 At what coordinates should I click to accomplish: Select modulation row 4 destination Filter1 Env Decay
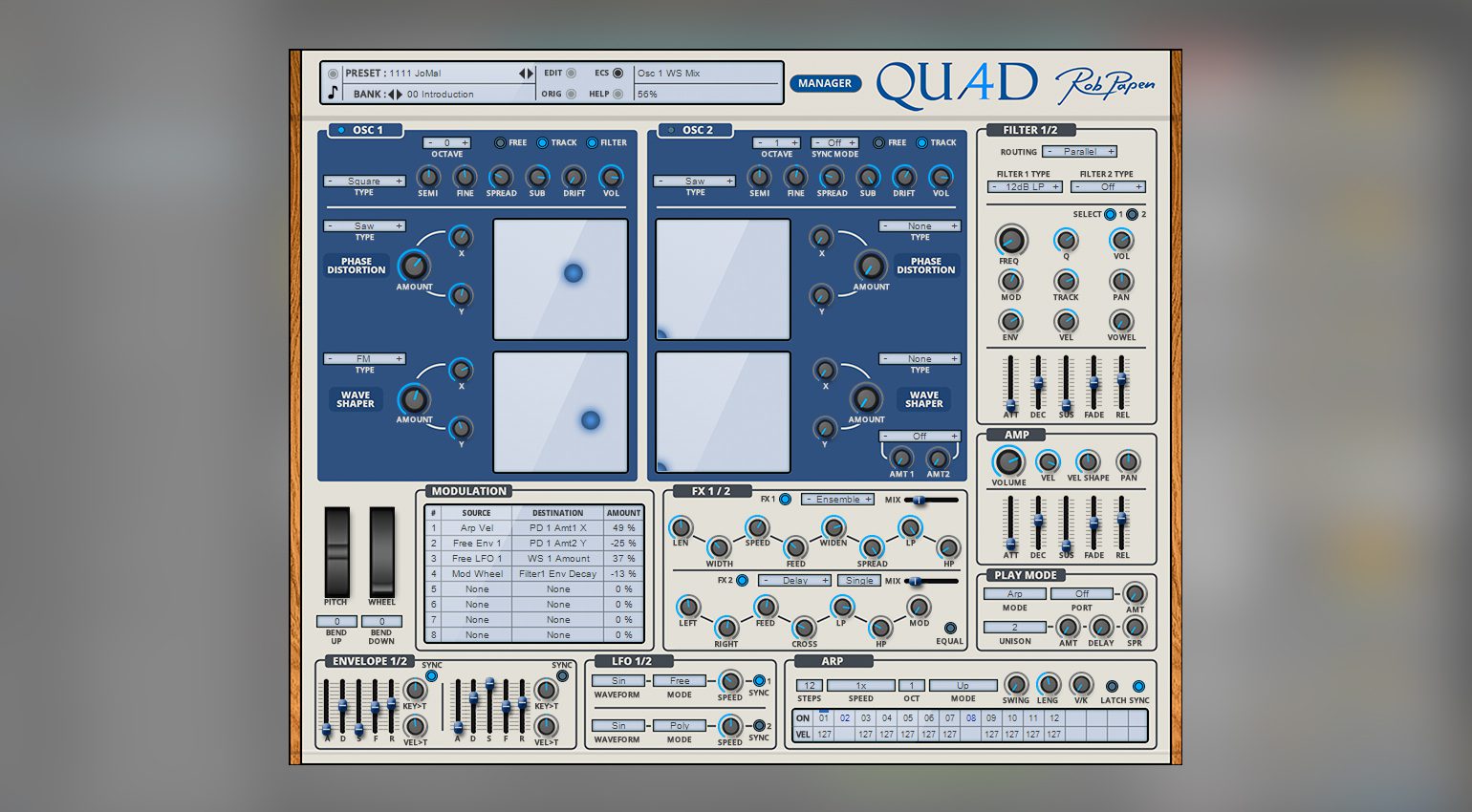[x=558, y=573]
